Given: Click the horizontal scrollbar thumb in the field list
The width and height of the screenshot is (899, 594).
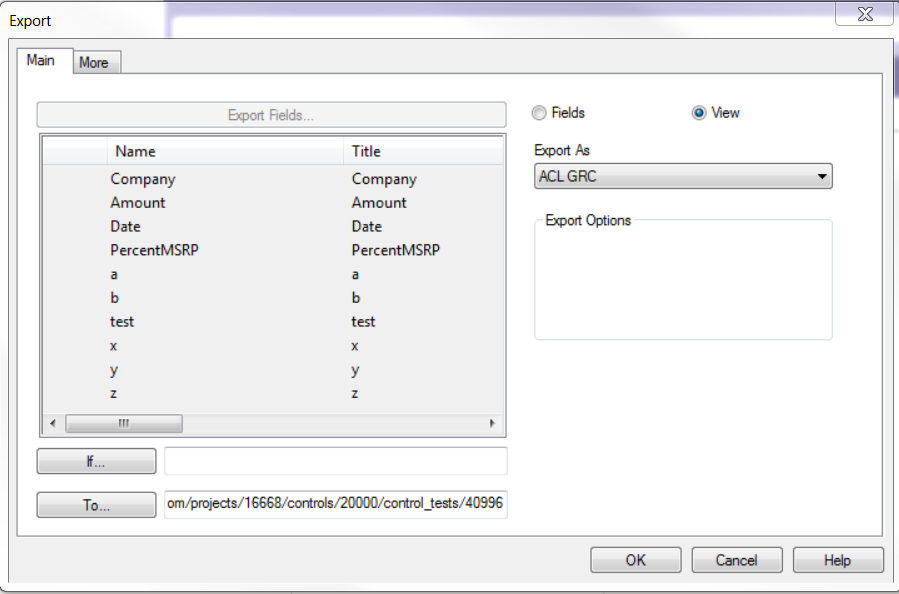Looking at the screenshot, I should point(124,424).
